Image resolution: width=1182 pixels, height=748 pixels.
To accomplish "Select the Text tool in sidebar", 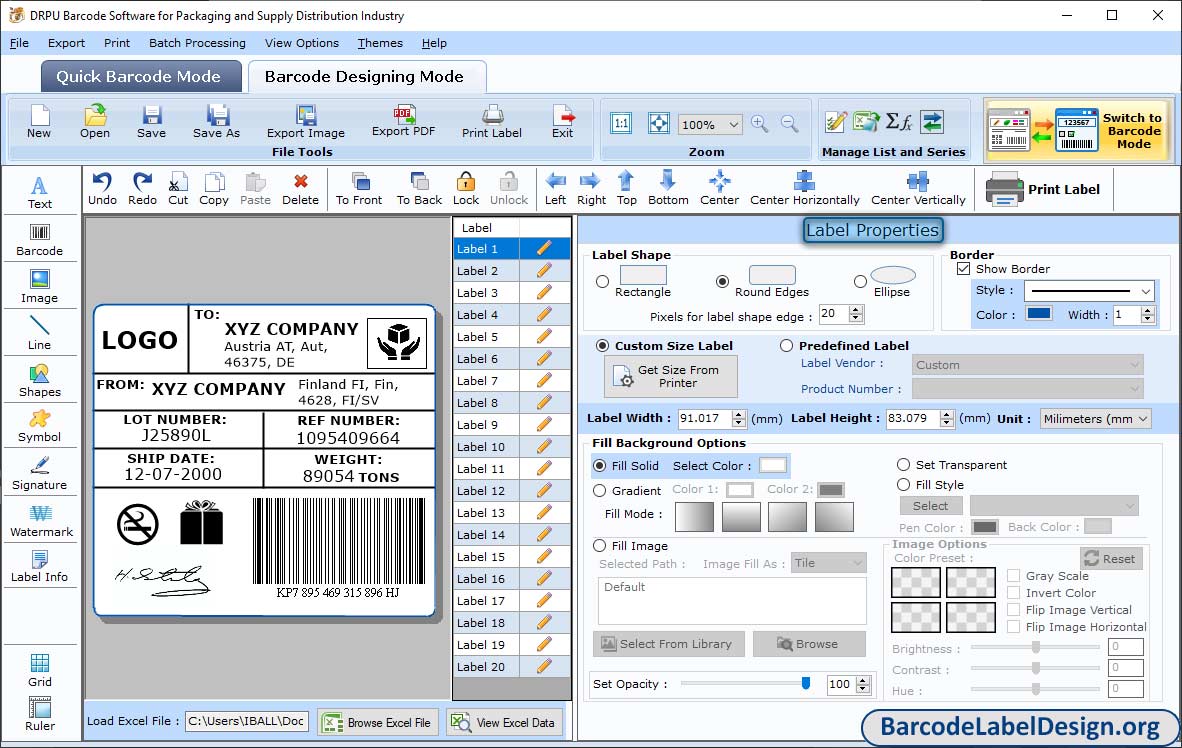I will tap(39, 192).
